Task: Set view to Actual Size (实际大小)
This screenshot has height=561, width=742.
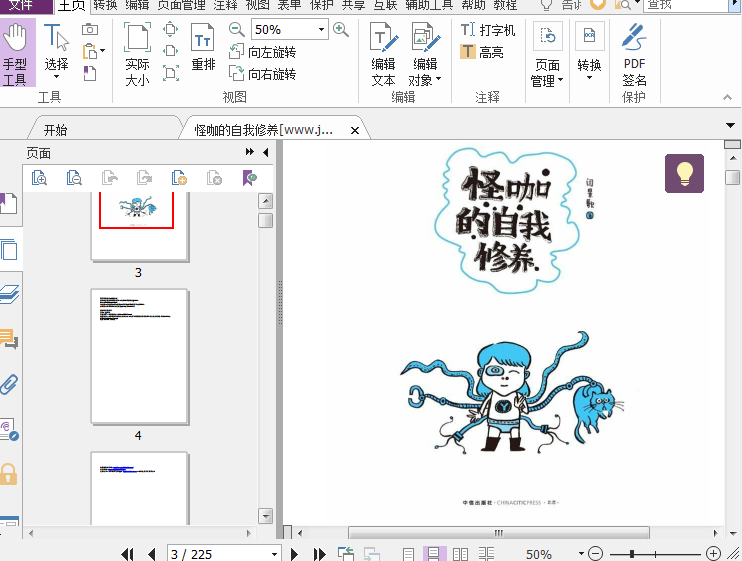Action: [137, 54]
